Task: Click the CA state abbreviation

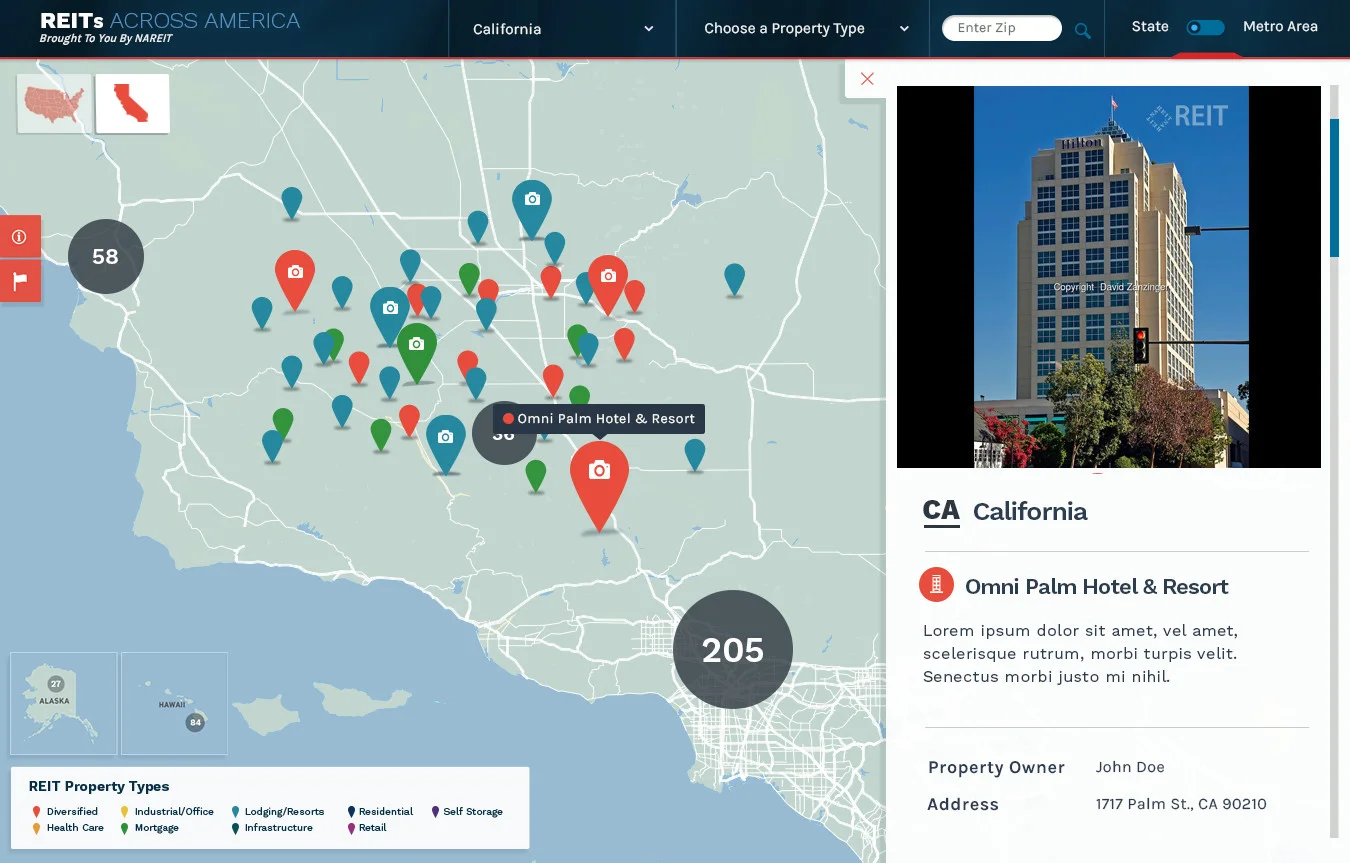Action: pyautogui.click(x=941, y=511)
